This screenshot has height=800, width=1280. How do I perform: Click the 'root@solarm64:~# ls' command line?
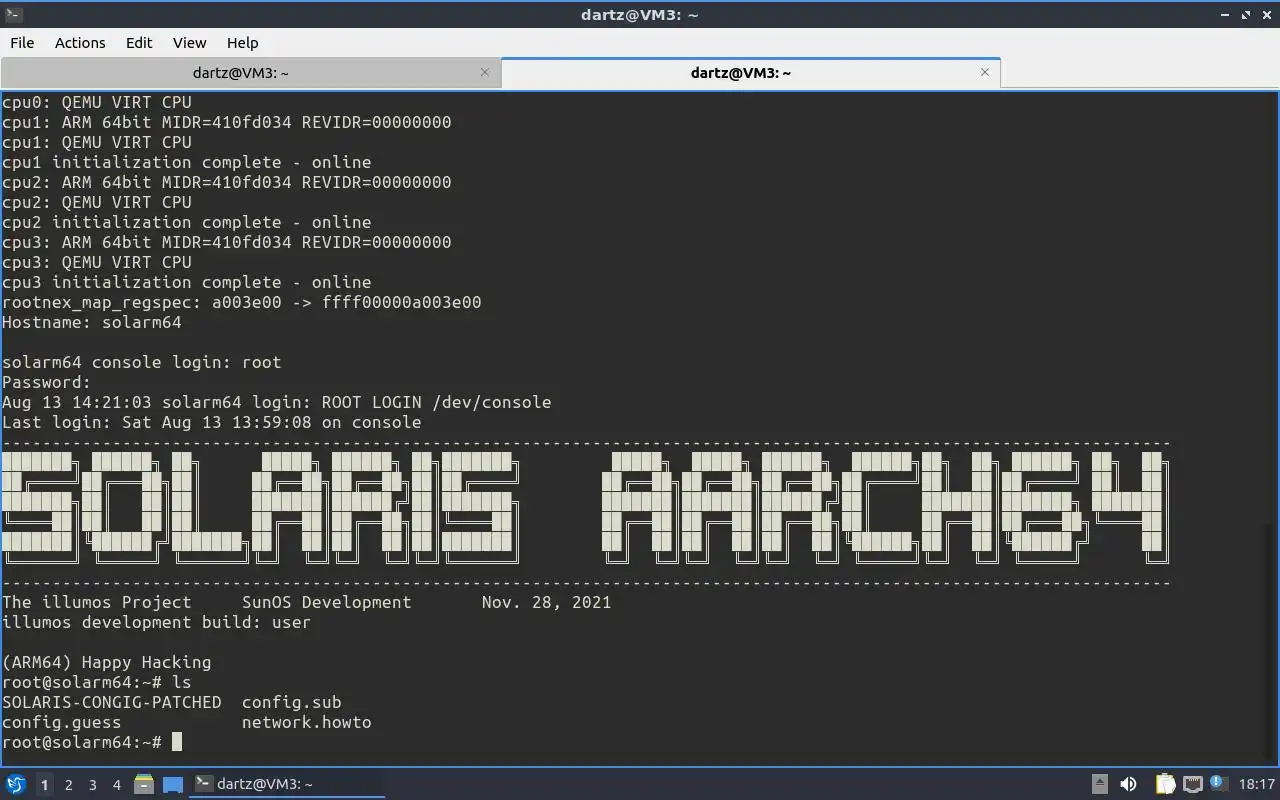click(97, 682)
